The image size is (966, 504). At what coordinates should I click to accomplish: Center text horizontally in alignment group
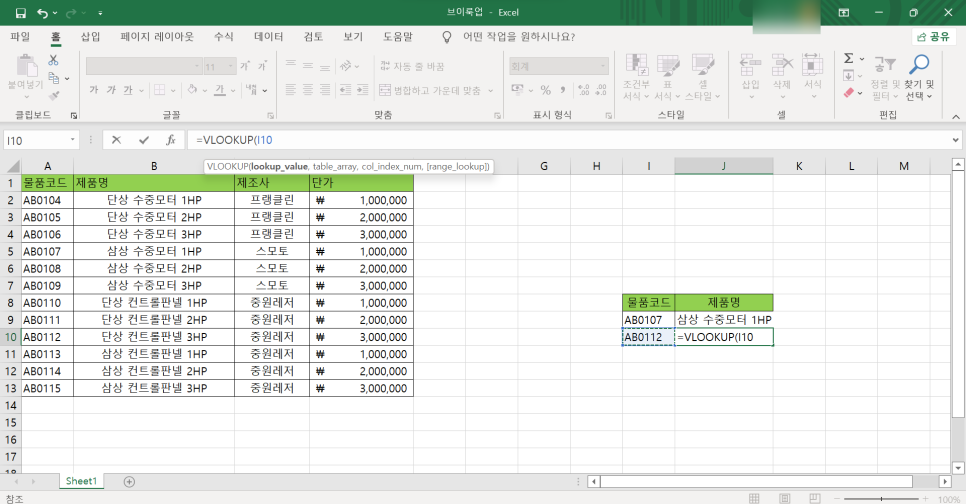[308, 91]
